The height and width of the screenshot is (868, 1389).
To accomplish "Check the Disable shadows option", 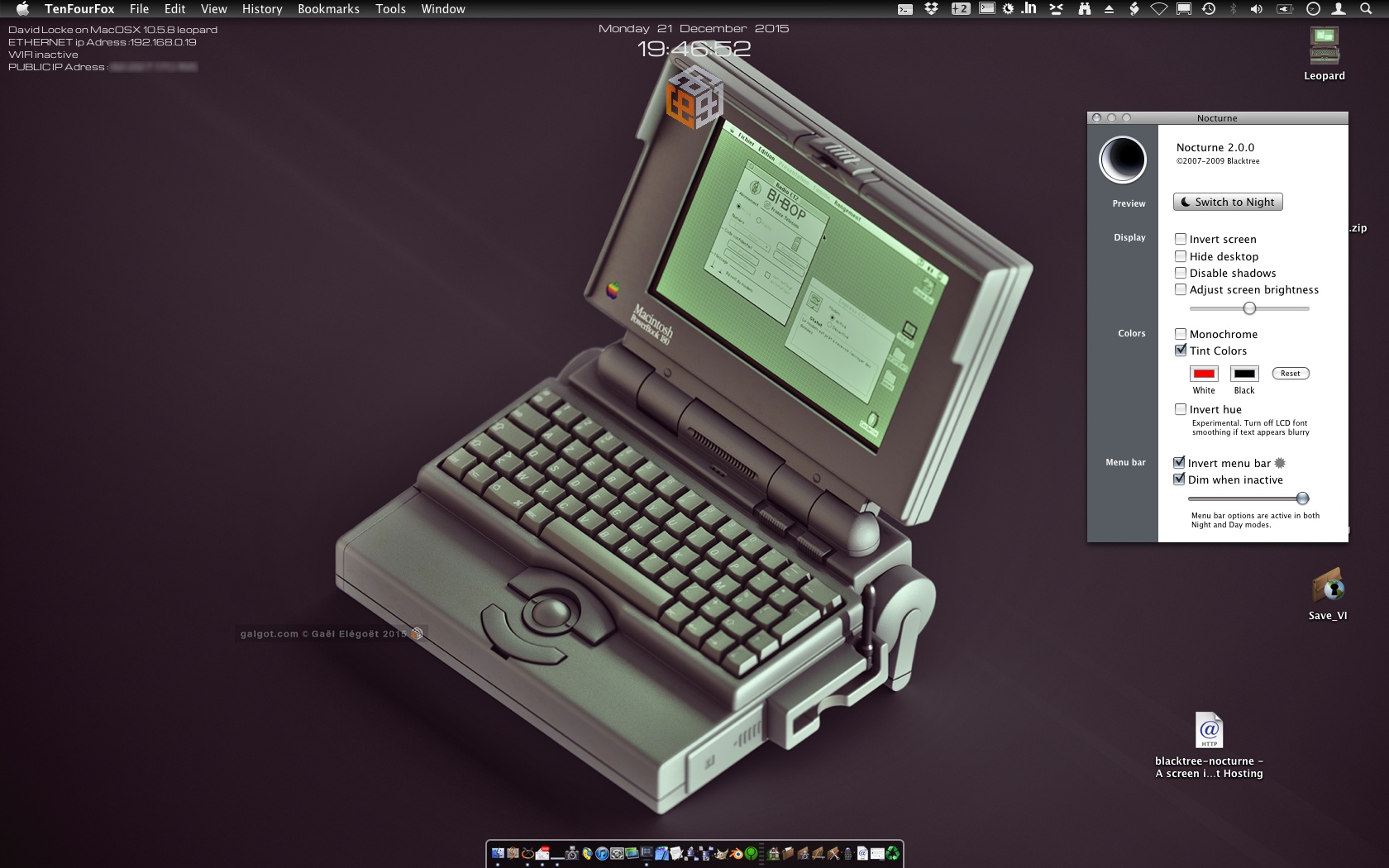I will (x=1181, y=273).
